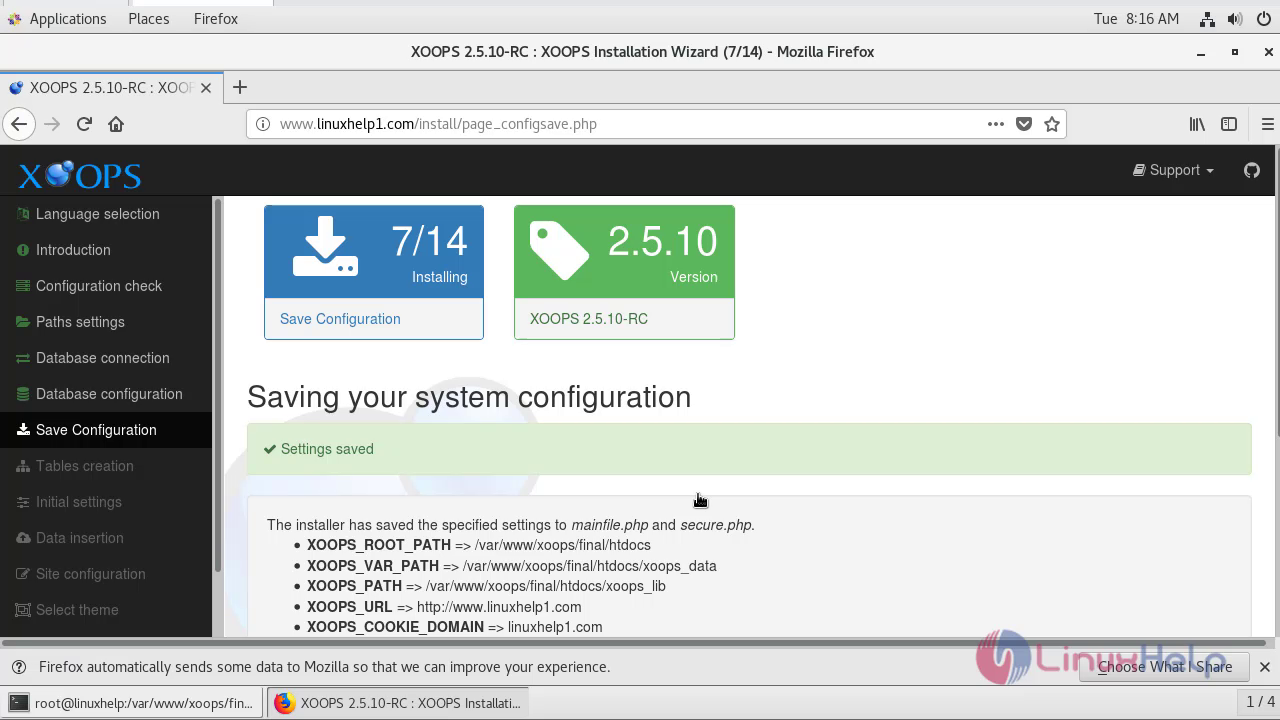Go to Database configuration step
Image resolution: width=1280 pixels, height=720 pixels.
pyautogui.click(x=109, y=394)
